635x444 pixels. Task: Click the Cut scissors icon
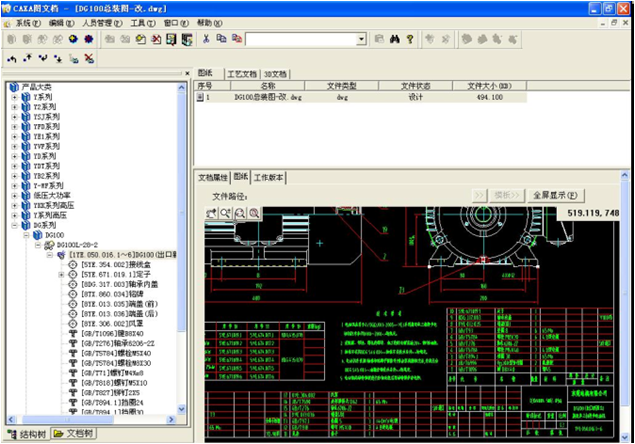point(206,39)
